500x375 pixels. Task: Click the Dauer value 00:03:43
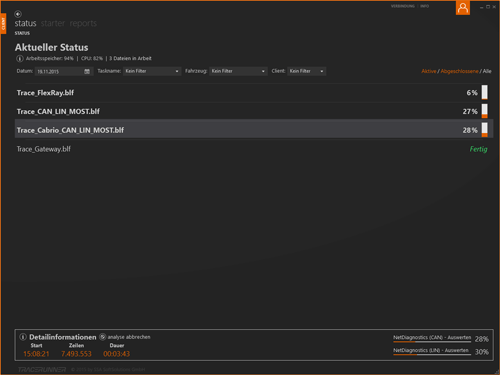[117, 354]
